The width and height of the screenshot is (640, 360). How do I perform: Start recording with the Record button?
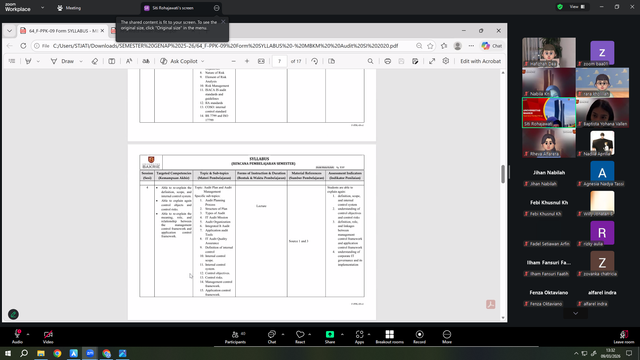point(419,337)
